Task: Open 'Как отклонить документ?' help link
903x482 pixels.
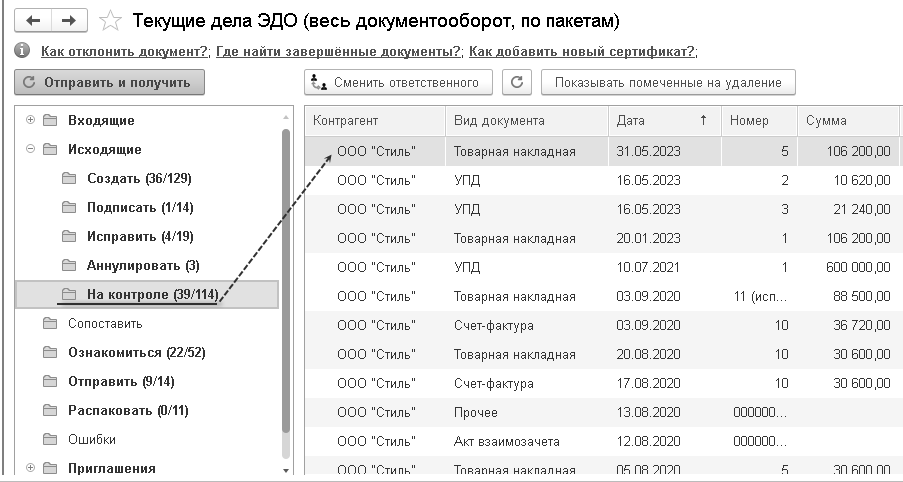Action: tap(124, 51)
